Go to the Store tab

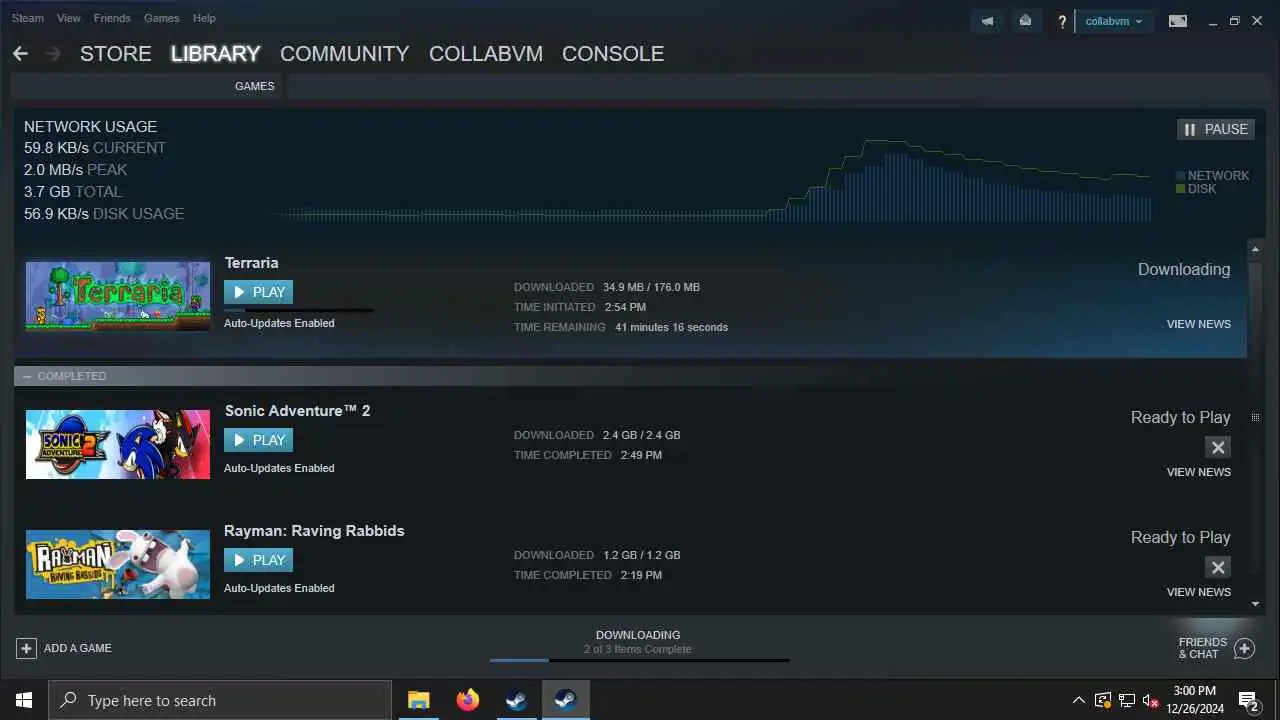pos(116,54)
